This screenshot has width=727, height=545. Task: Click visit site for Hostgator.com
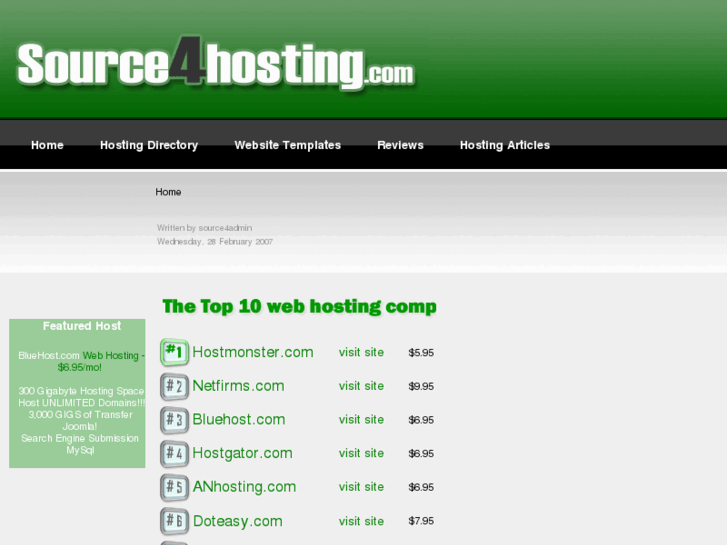coord(361,453)
